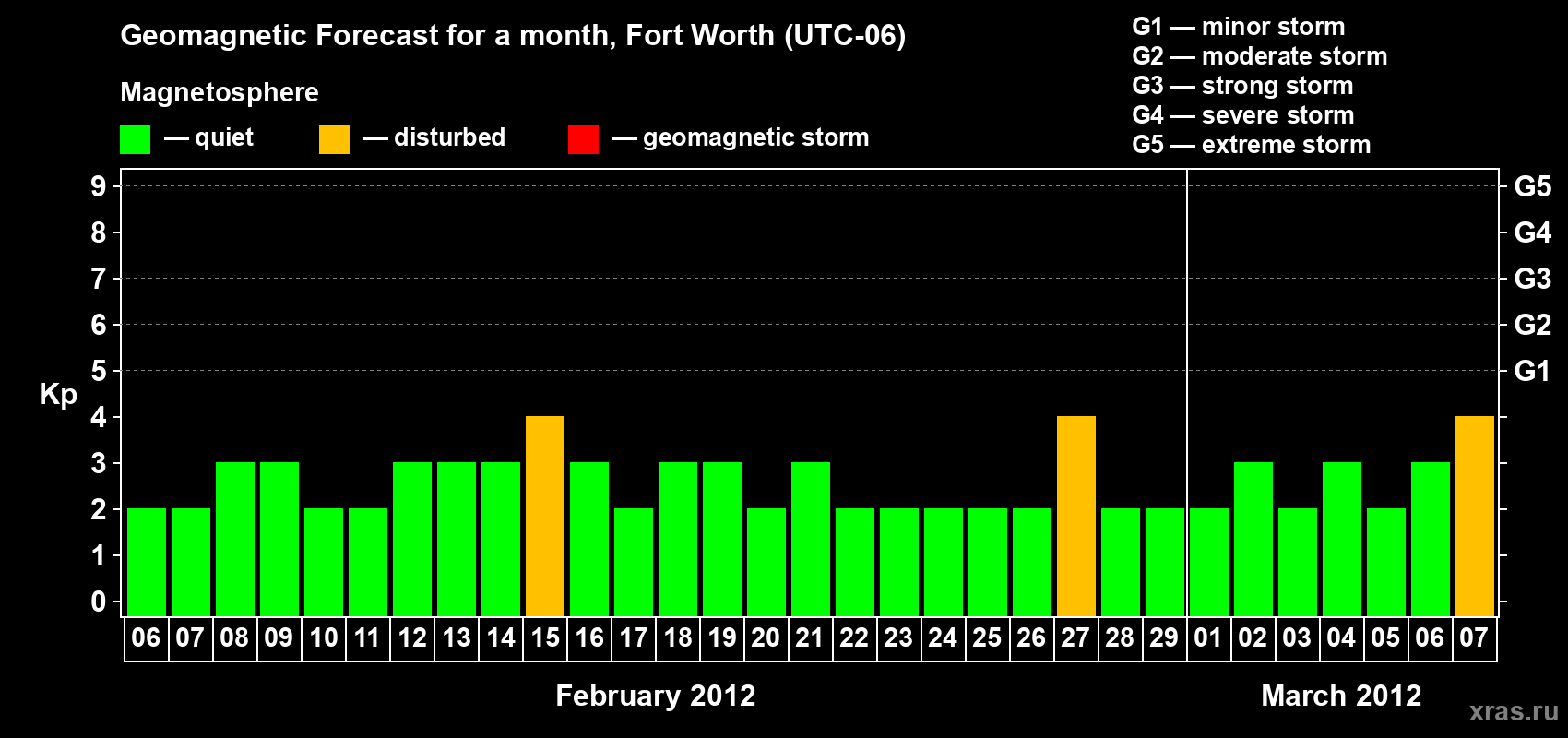Select the green bar for March 04
Viewport: 1568px width, 738px height.
click(1342, 540)
